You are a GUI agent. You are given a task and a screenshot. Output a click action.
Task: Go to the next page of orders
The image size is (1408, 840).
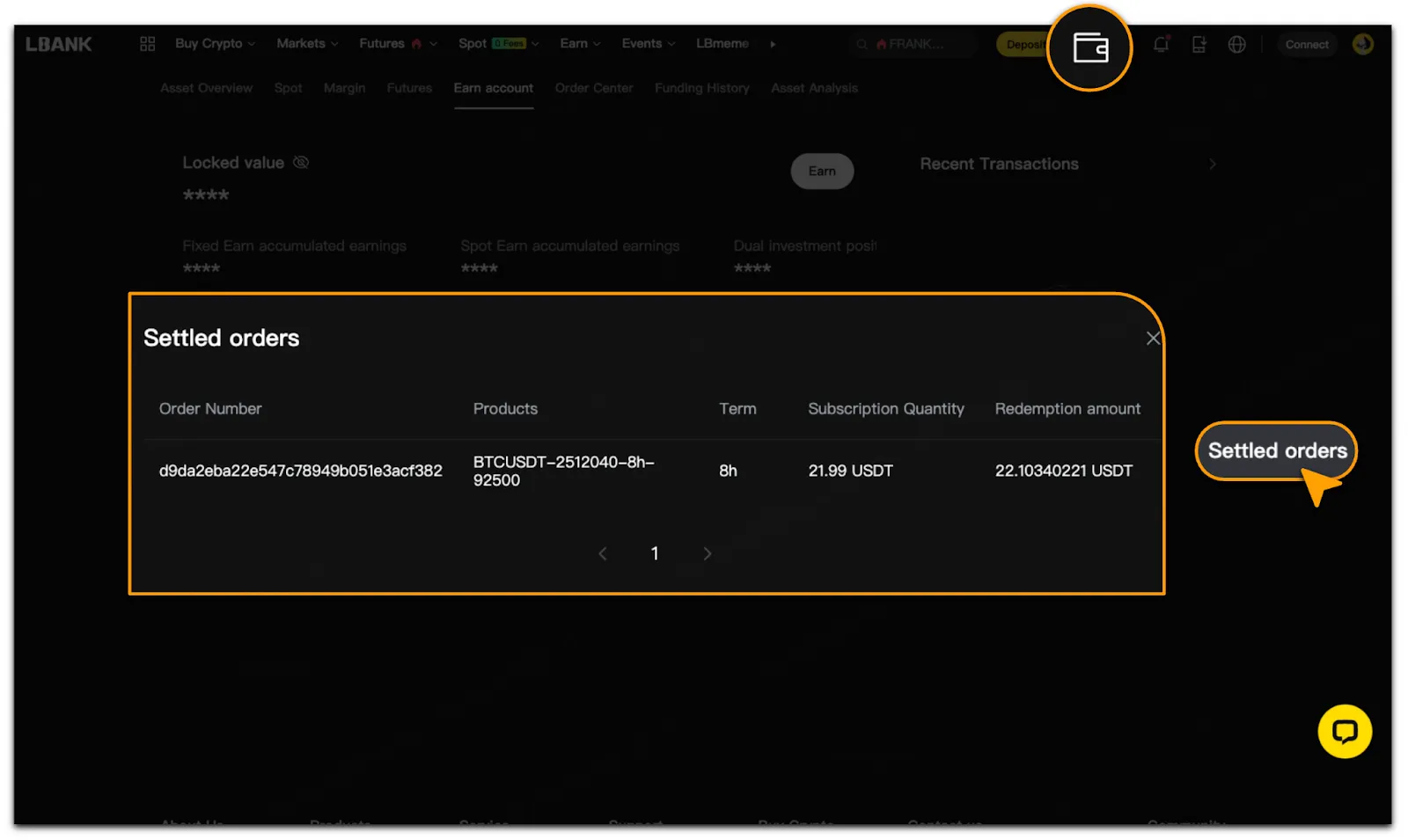(x=707, y=553)
